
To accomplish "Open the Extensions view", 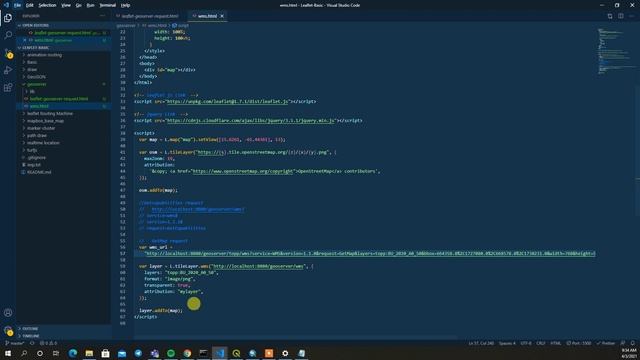I will click(8, 88).
